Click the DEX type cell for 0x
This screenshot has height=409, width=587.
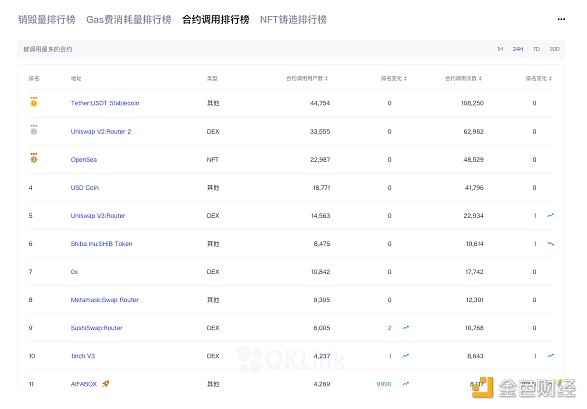pyautogui.click(x=213, y=272)
